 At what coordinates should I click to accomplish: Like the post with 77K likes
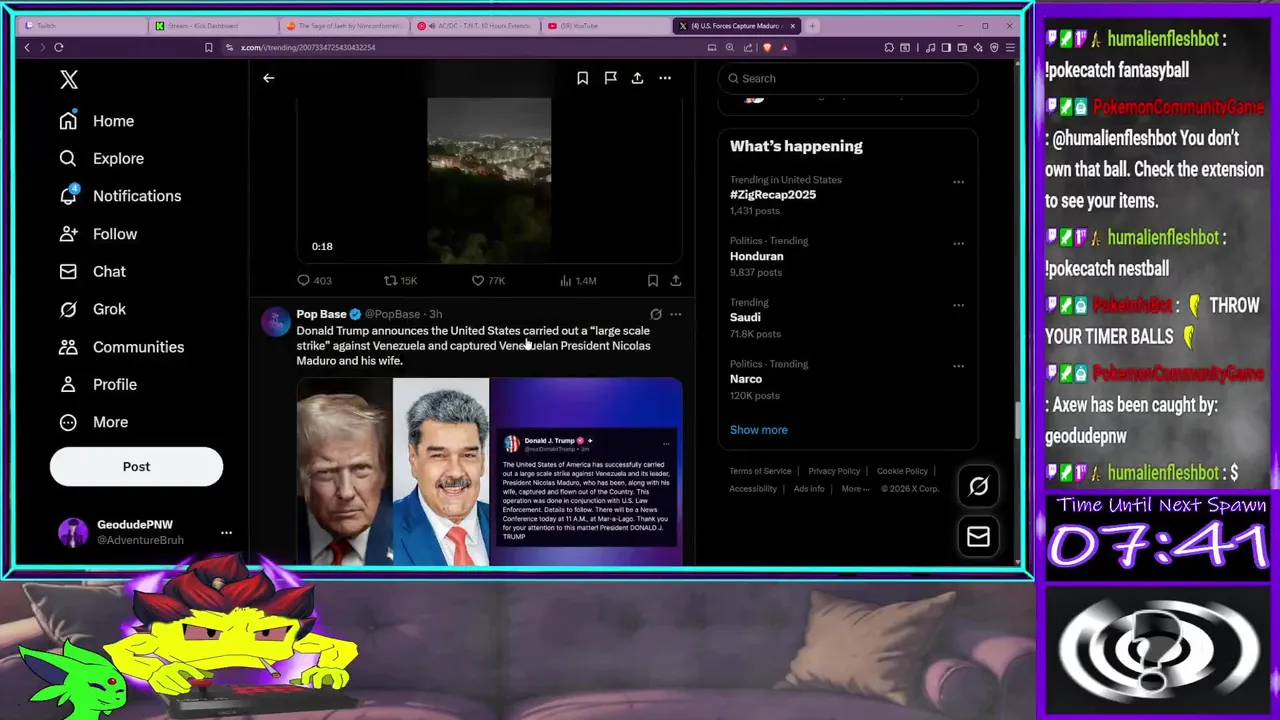coord(478,281)
